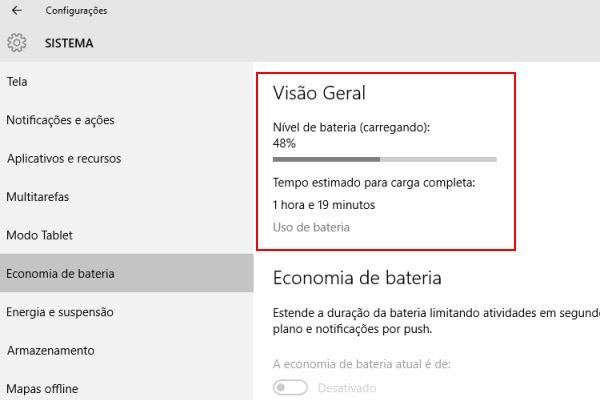Select Economia de bateria sidebar item

(x=60, y=273)
